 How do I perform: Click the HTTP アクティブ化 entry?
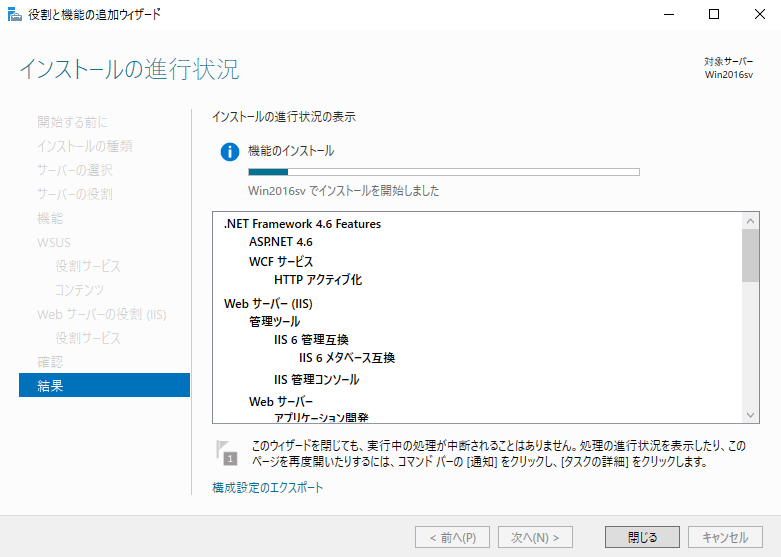(x=318, y=279)
